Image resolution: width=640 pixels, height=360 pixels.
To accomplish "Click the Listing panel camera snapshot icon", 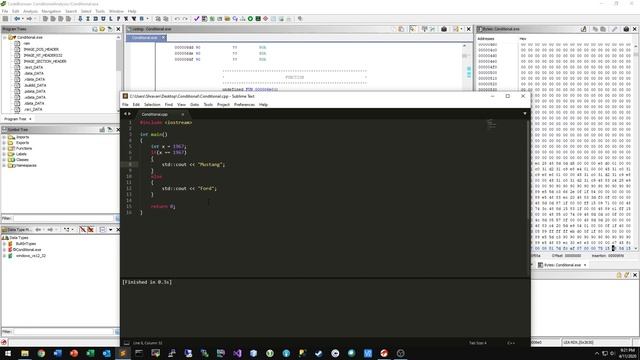I will [444, 29].
